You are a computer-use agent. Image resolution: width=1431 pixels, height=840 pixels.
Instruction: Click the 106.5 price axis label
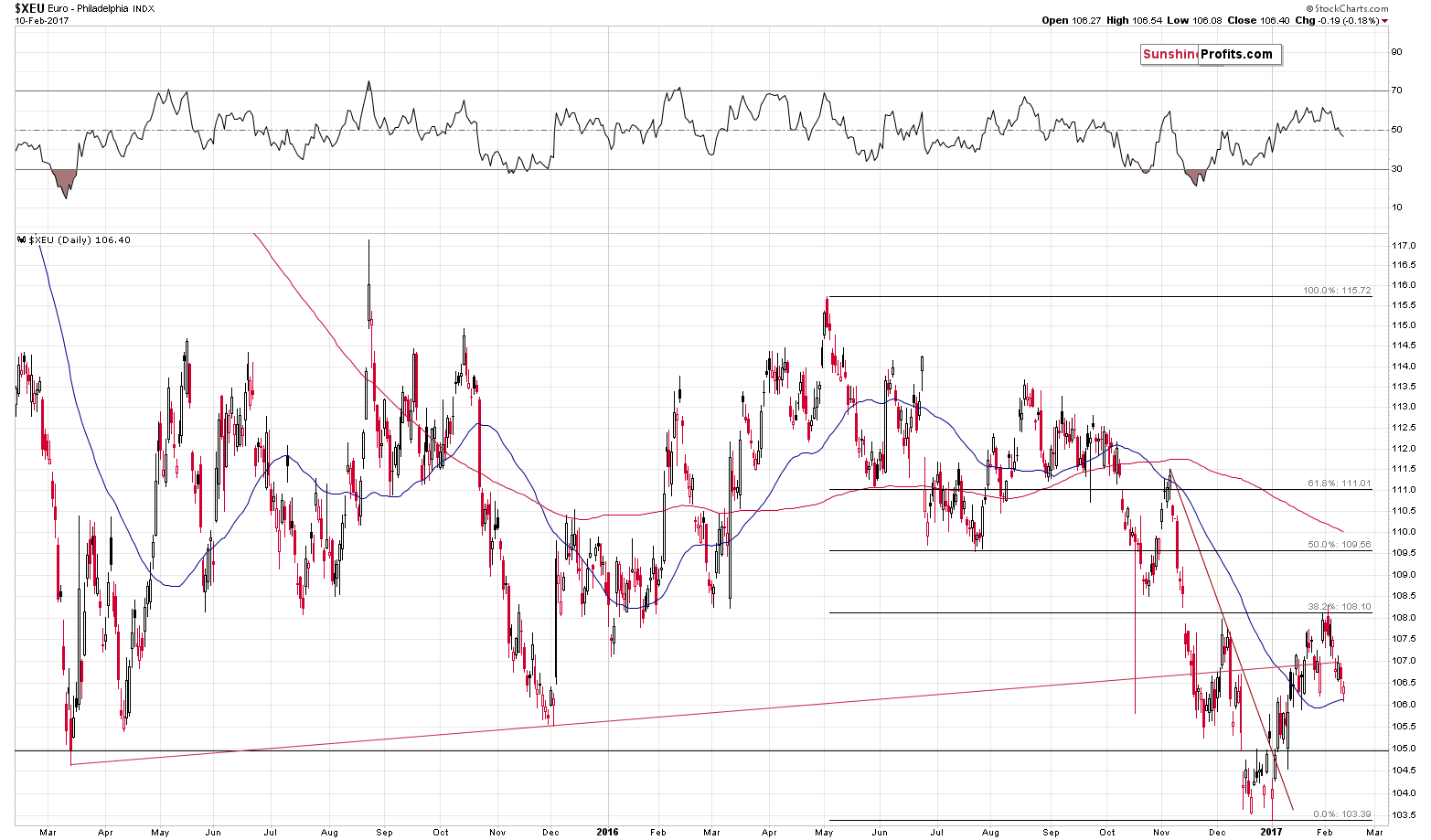[1404, 683]
